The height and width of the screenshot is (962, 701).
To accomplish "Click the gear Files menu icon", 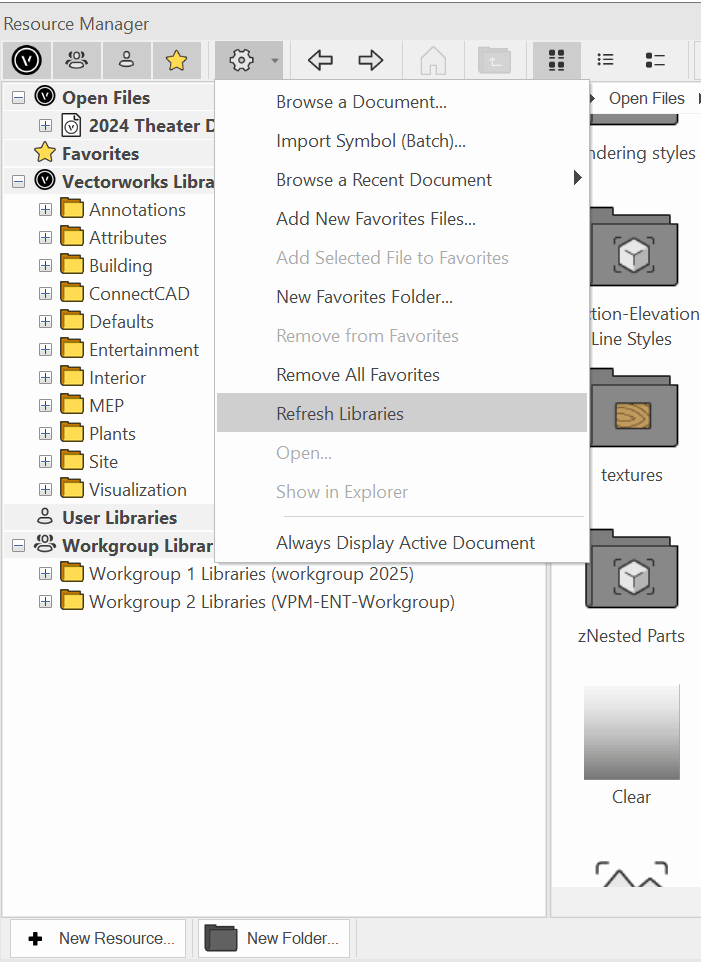I will (241, 60).
